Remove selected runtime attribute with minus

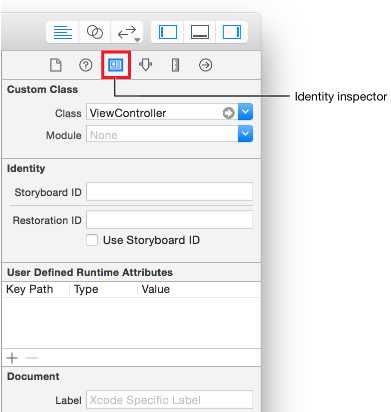click(32, 358)
